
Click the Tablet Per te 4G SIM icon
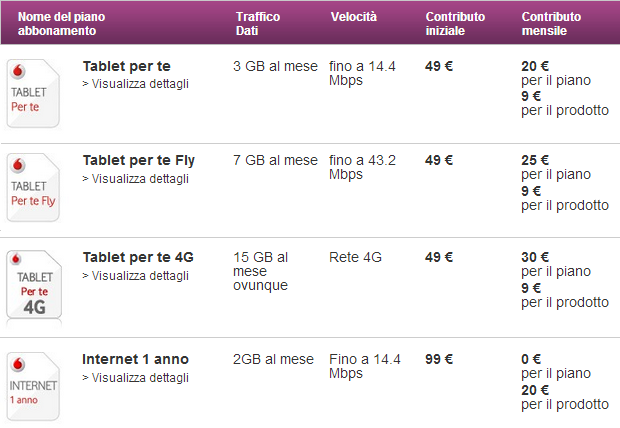pyautogui.click(x=34, y=285)
